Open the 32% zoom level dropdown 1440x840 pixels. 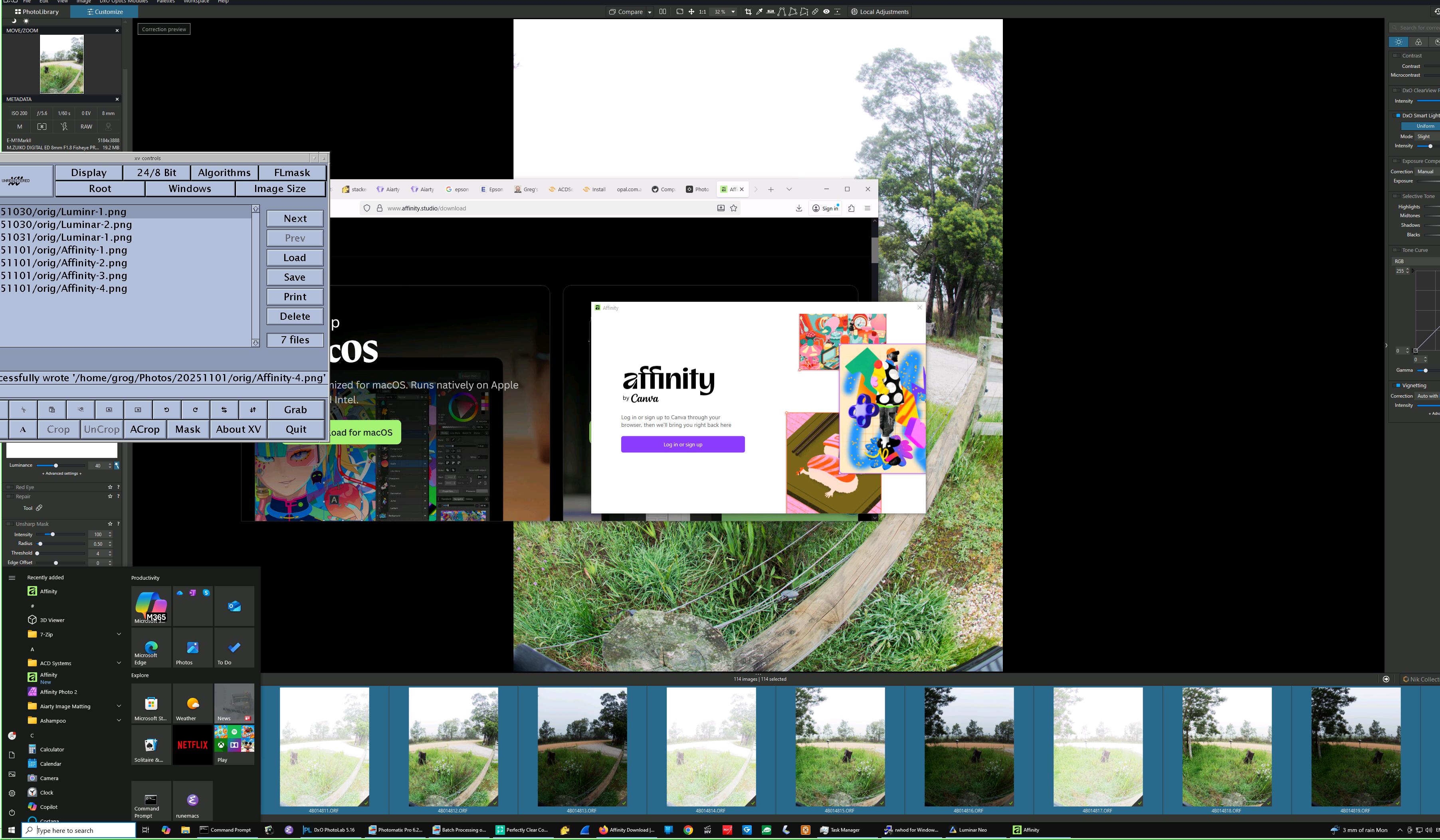733,12
